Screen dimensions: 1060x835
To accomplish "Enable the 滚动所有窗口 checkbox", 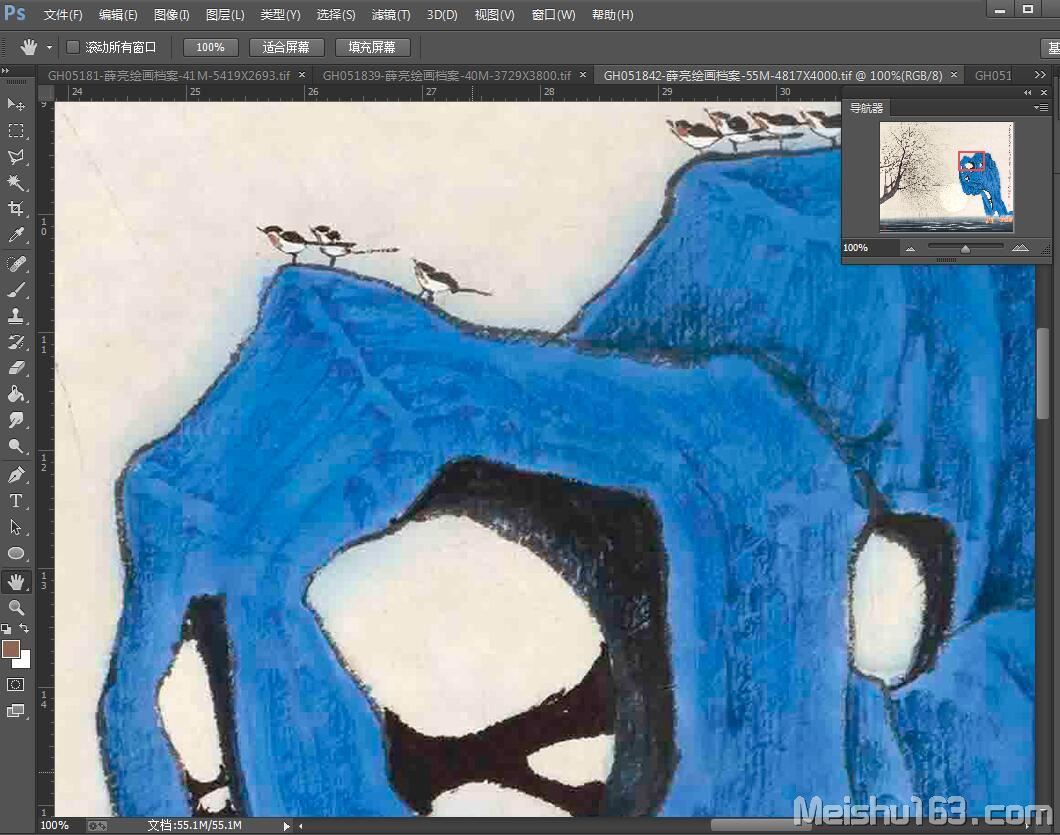I will (73, 47).
